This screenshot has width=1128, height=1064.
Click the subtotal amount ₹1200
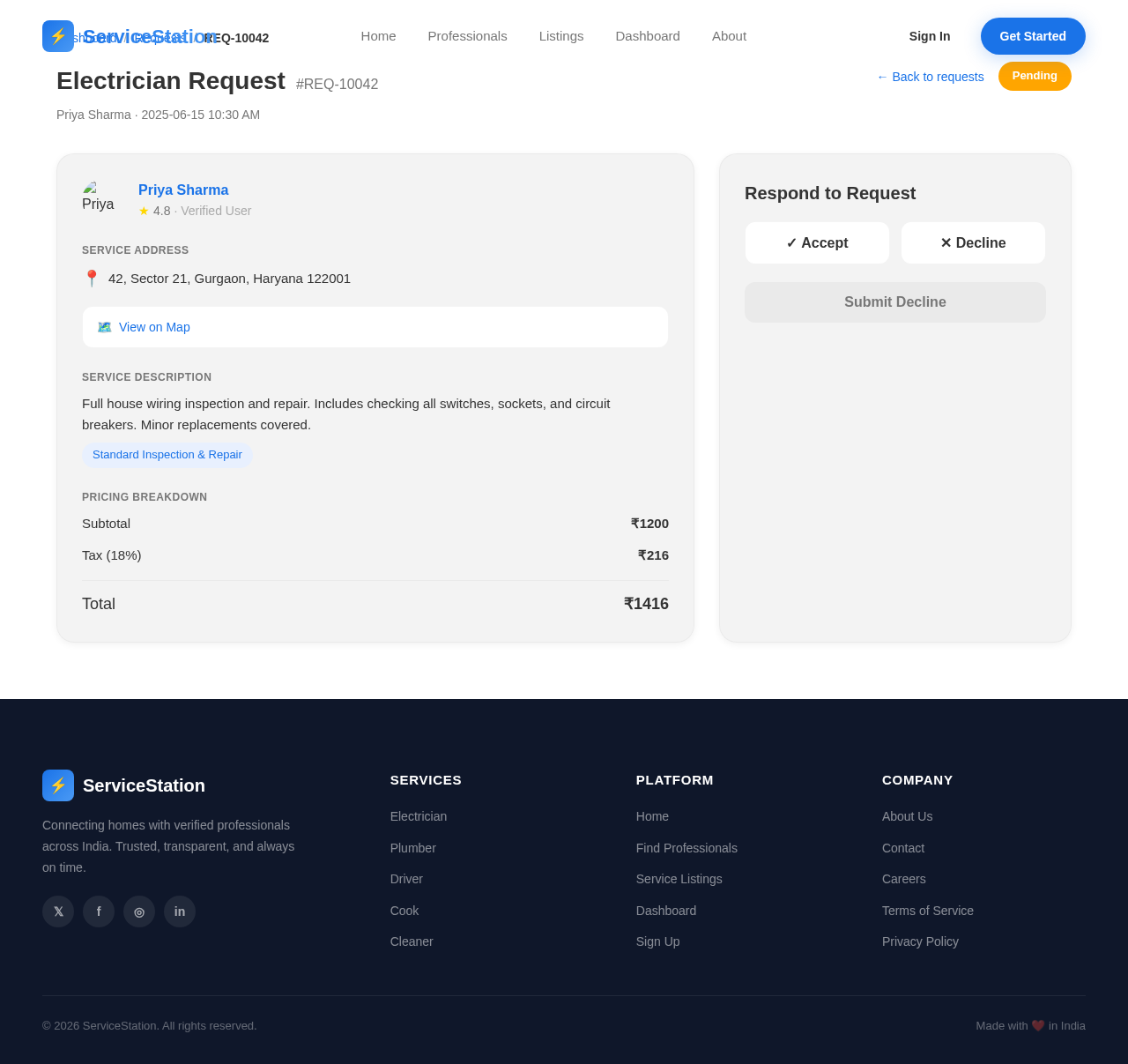click(649, 524)
